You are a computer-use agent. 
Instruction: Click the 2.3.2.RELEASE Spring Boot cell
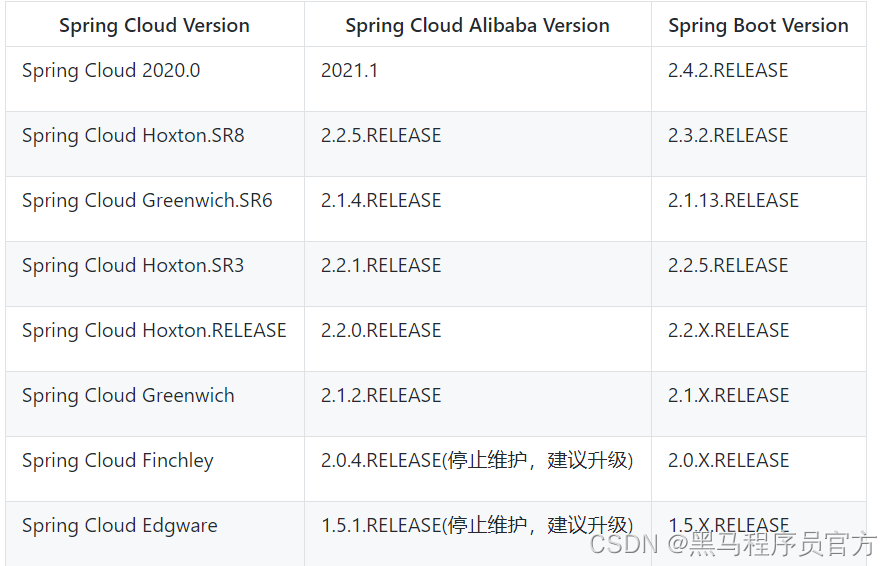coord(728,136)
